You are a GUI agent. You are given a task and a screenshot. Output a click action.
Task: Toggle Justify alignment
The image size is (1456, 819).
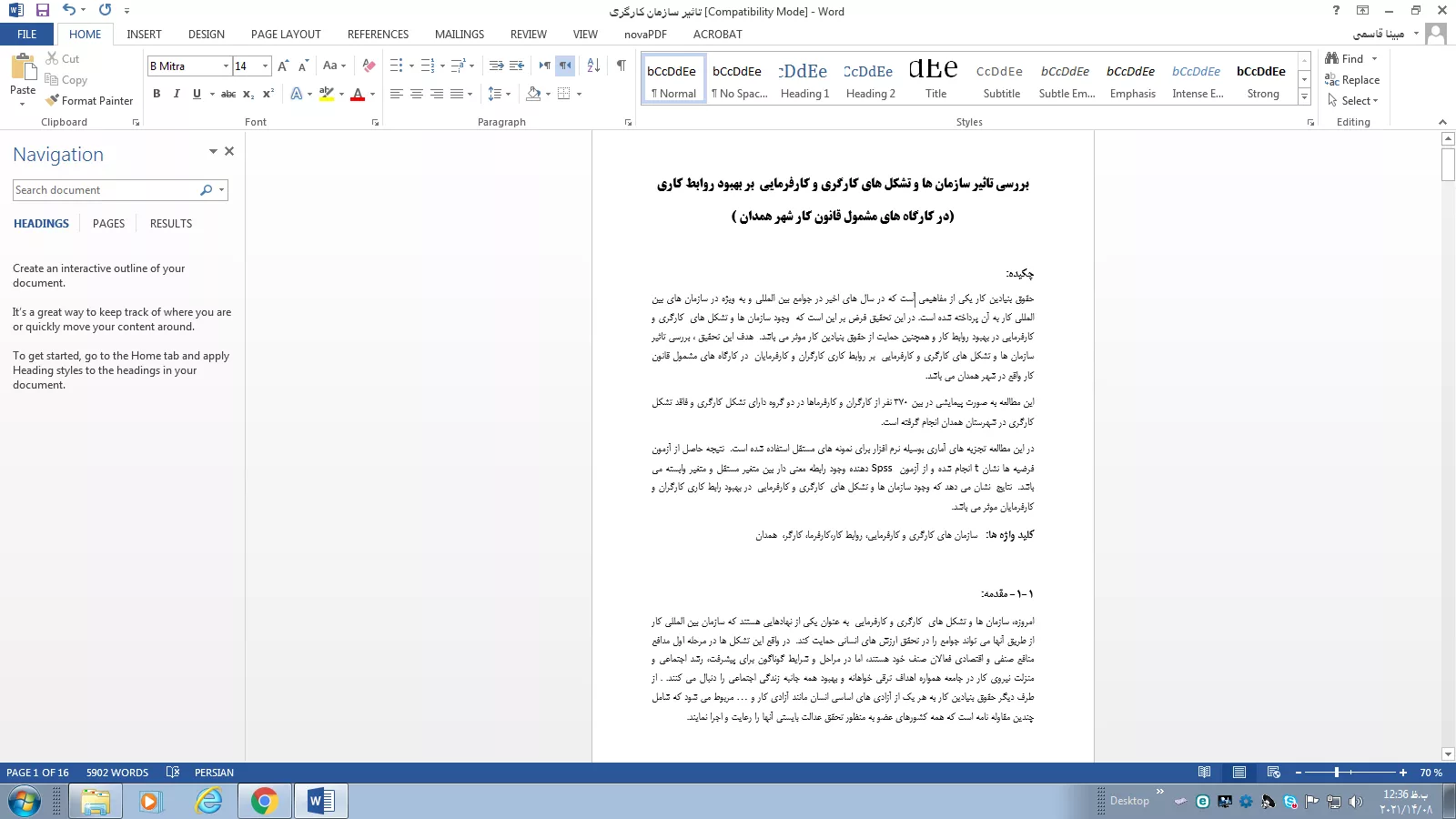457,94
